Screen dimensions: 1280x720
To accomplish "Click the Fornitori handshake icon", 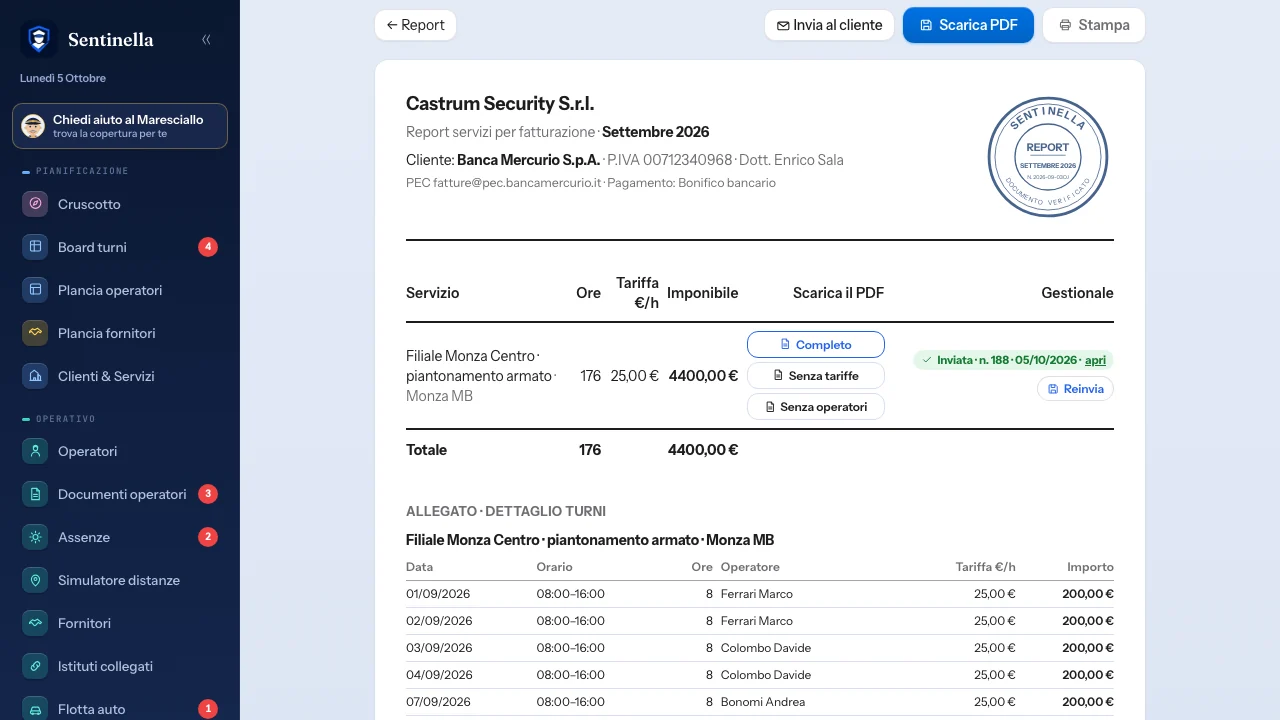I will pyautogui.click(x=35, y=623).
